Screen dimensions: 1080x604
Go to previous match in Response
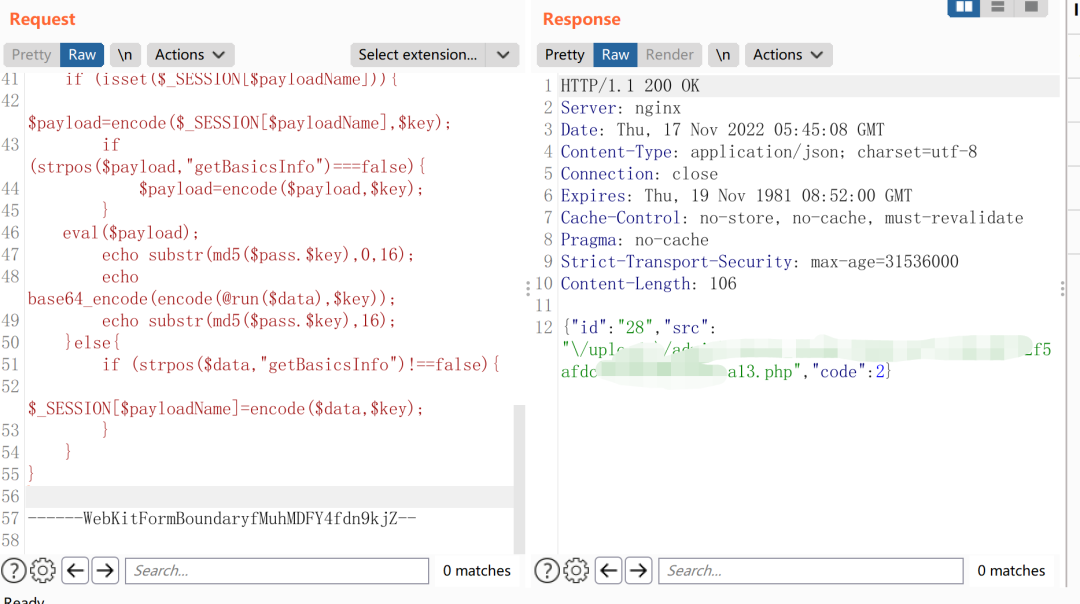pos(608,570)
